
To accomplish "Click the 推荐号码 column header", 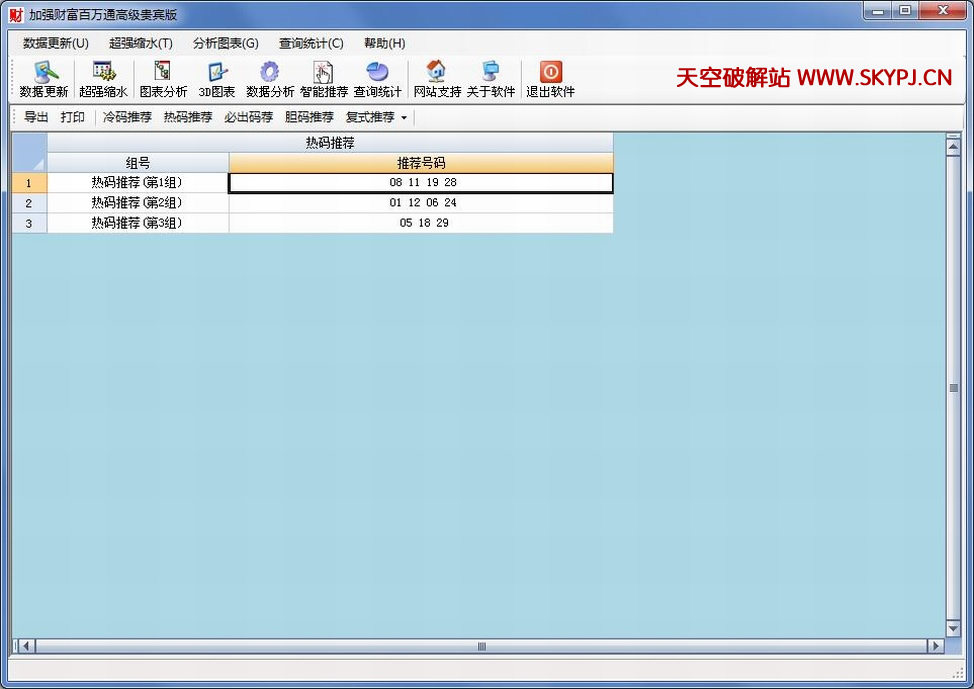I will [421, 163].
